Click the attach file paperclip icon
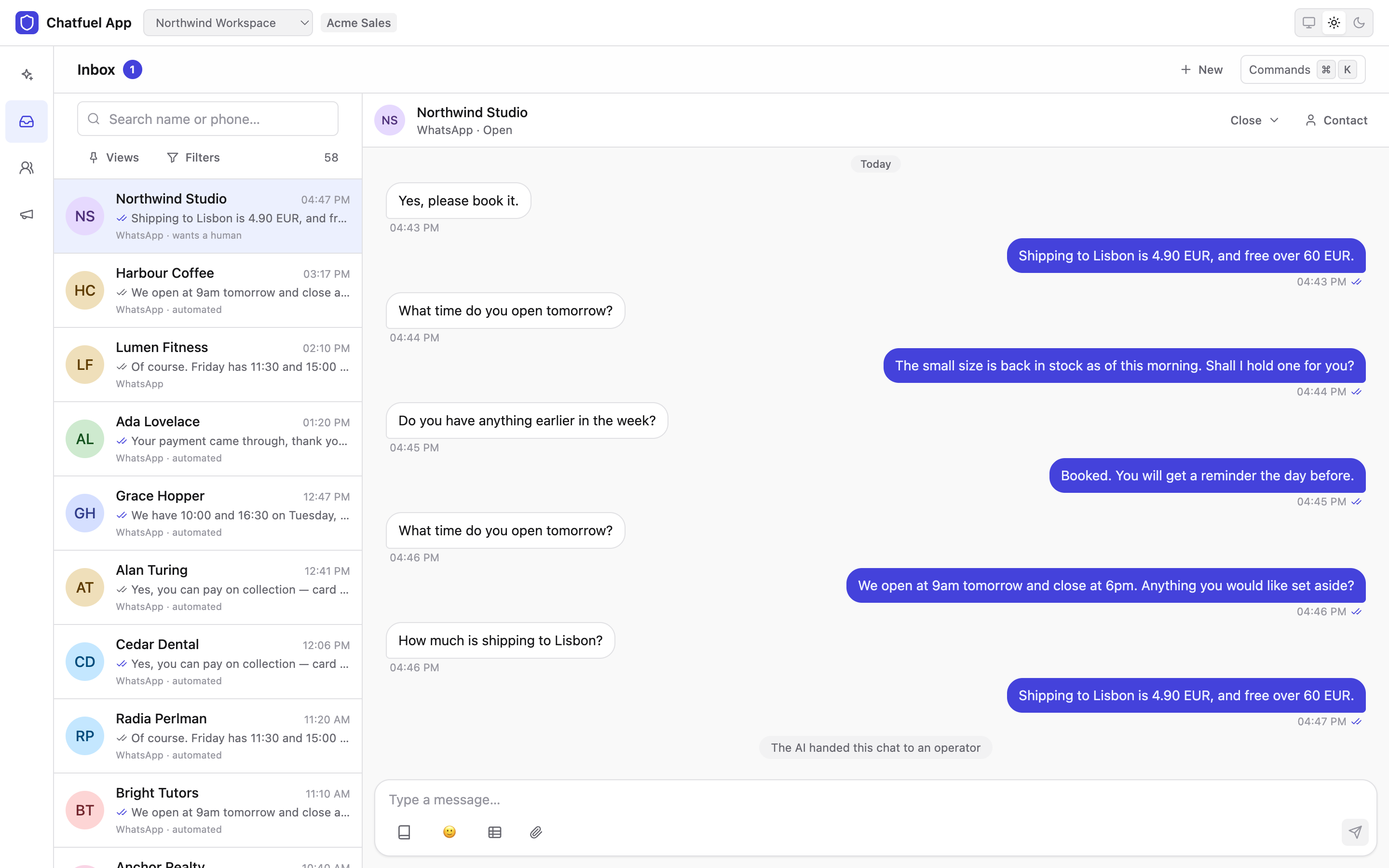The image size is (1389, 868). coord(536,832)
